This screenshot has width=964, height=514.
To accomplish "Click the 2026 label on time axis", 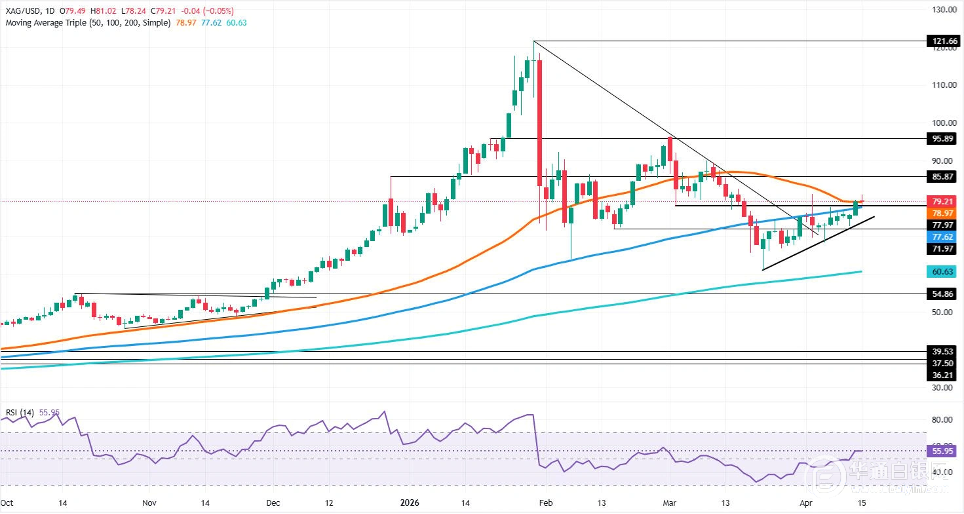I will pyautogui.click(x=410, y=503).
